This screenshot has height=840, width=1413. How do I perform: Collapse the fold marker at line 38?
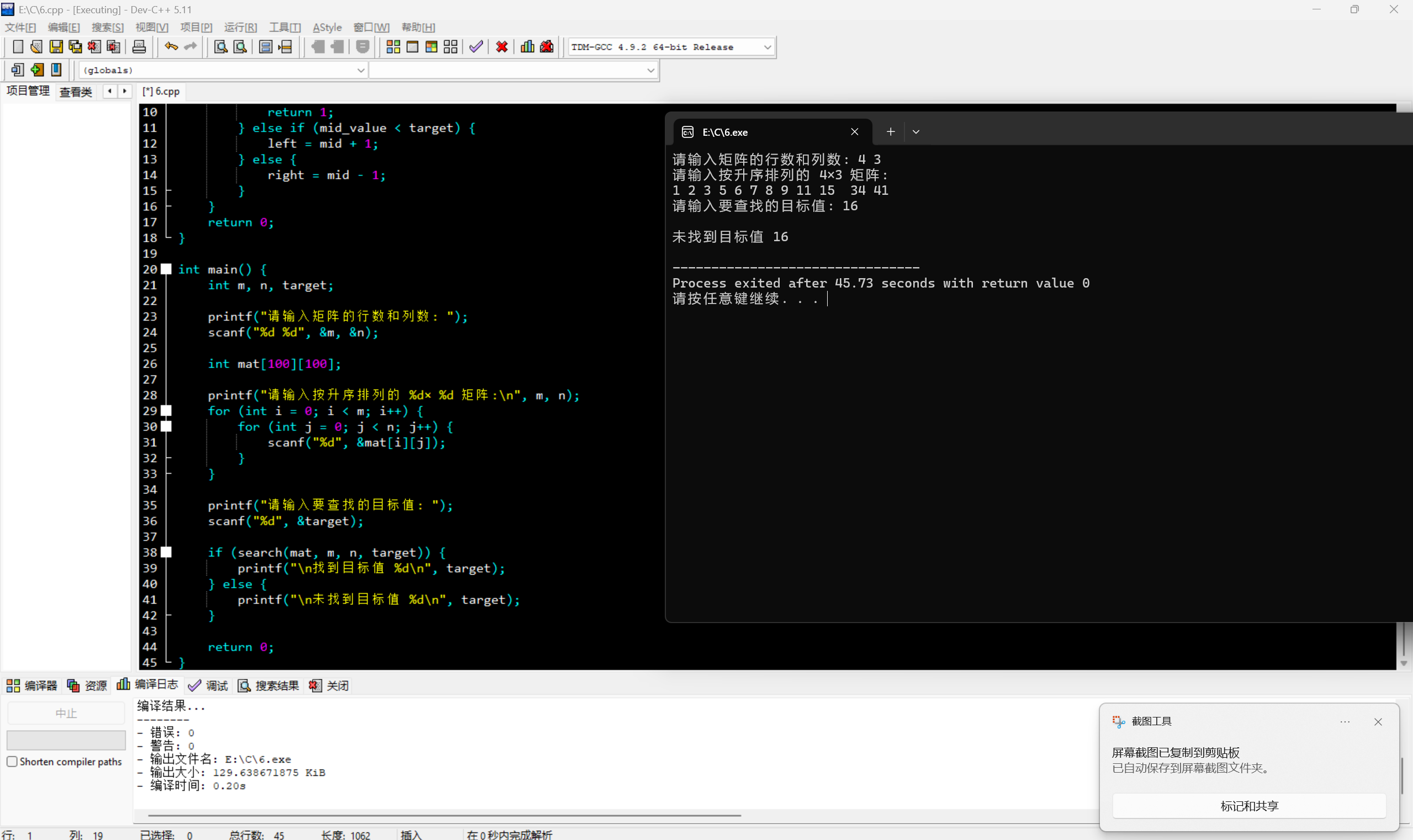(167, 552)
